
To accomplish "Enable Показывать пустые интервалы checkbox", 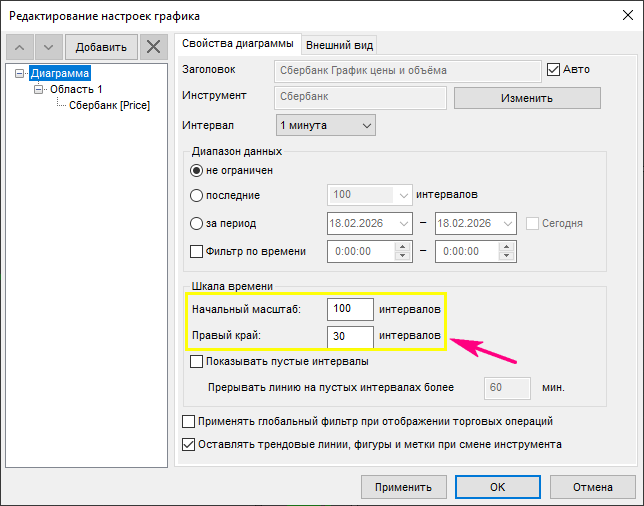I will click(197, 361).
